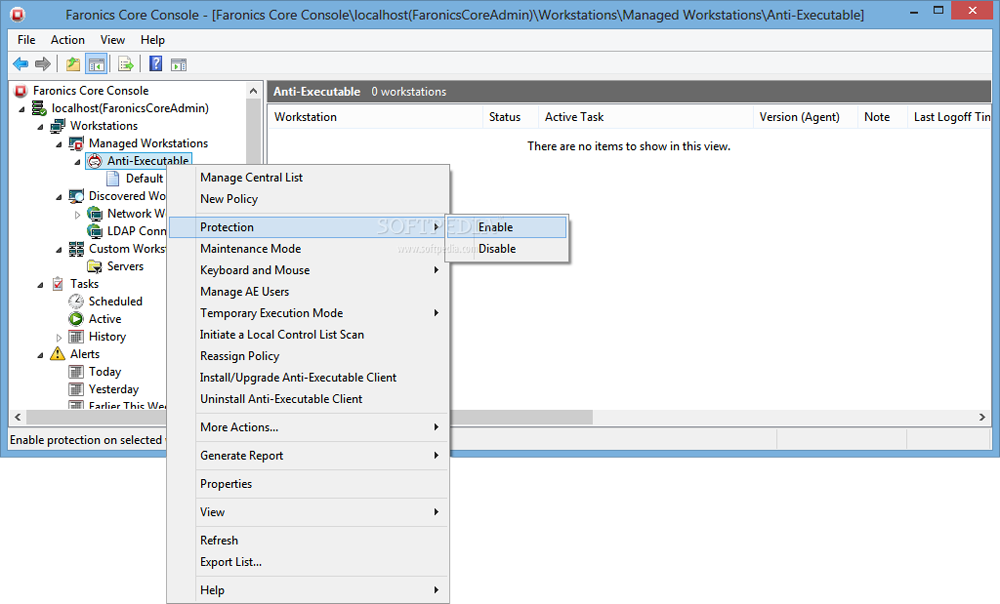Choose Export List... from the context menu

pyautogui.click(x=309, y=562)
